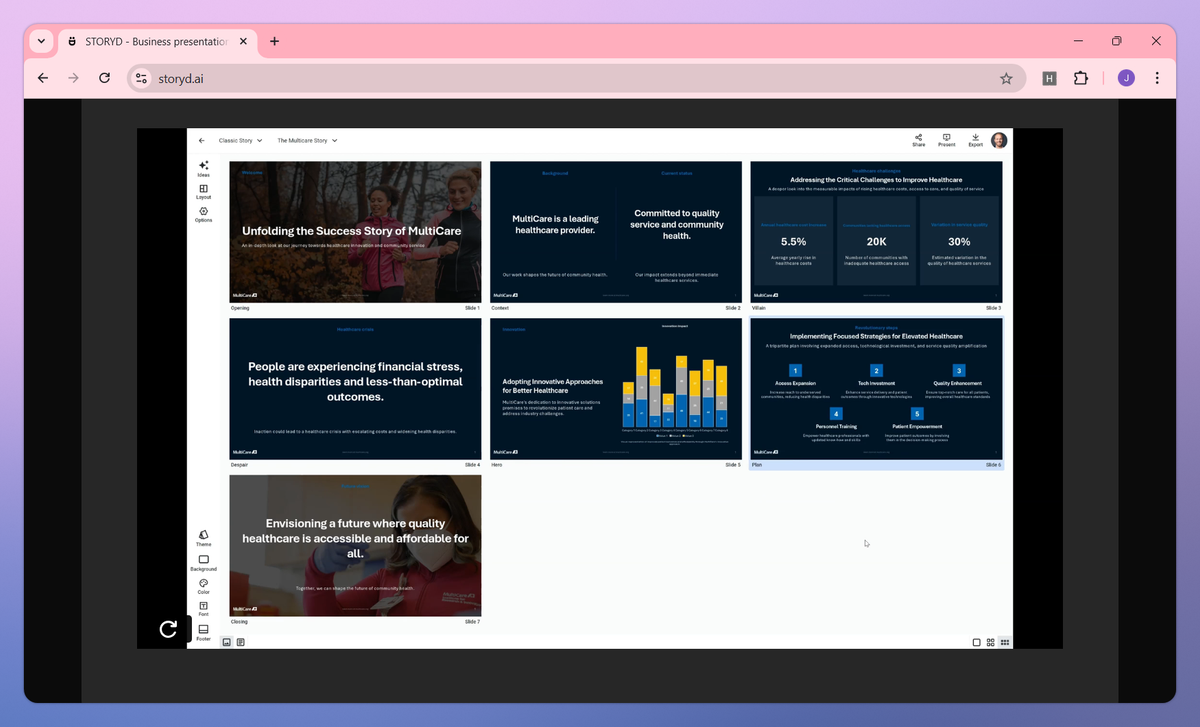Open Chrome three-dot menu

coord(1157,78)
